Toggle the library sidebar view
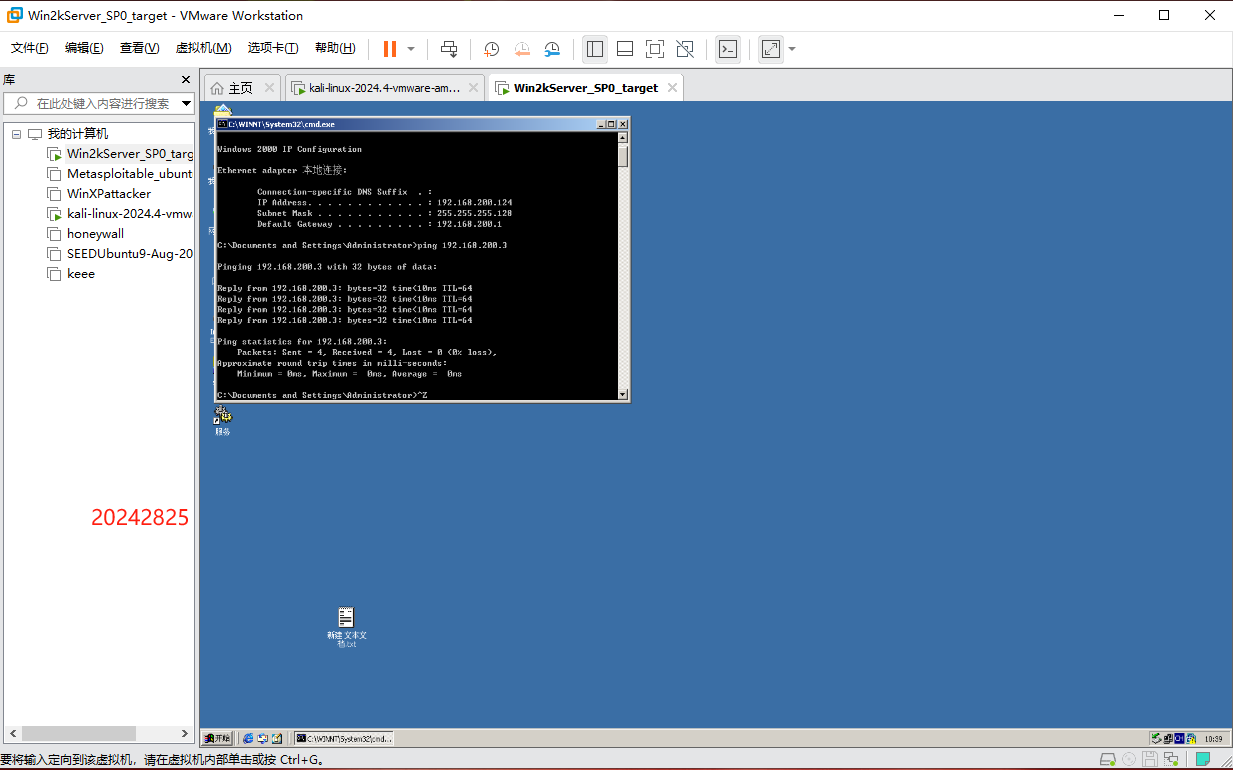 [x=595, y=49]
